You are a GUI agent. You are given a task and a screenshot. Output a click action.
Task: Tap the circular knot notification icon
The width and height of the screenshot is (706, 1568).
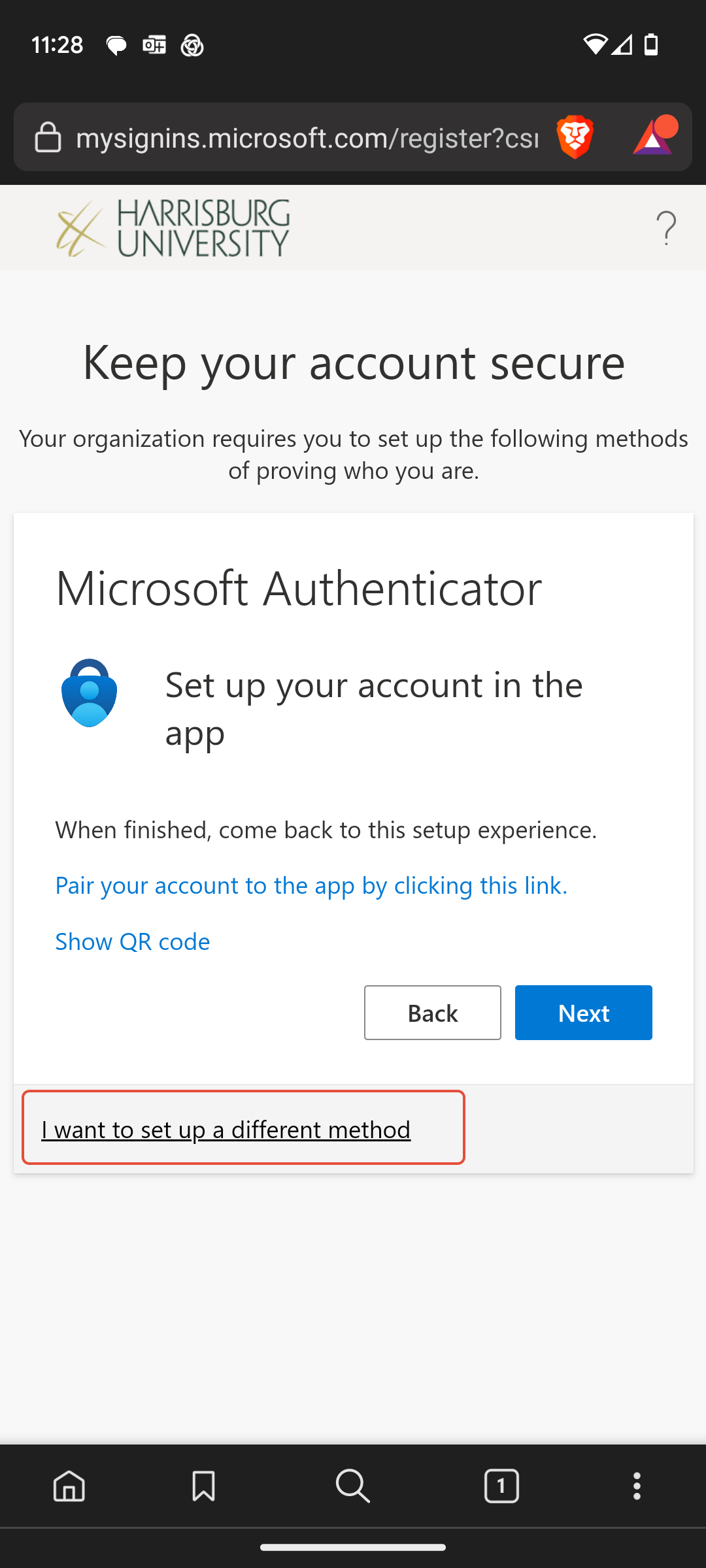point(192,46)
